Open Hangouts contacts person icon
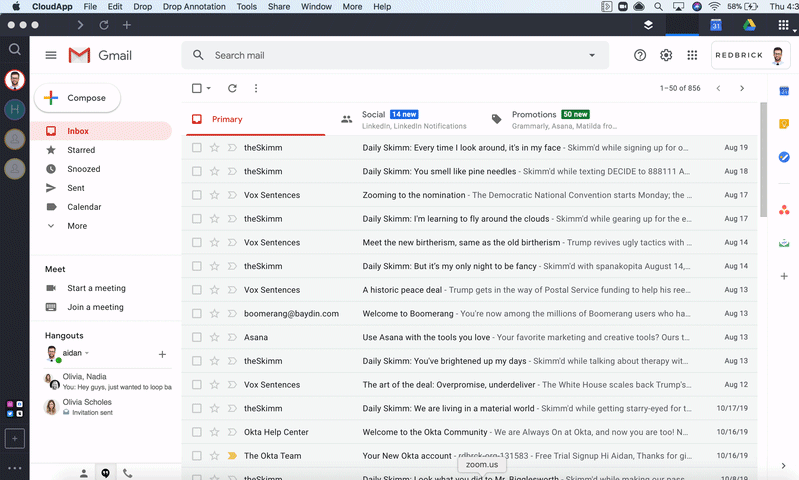Image resolution: width=799 pixels, height=480 pixels. click(84, 473)
